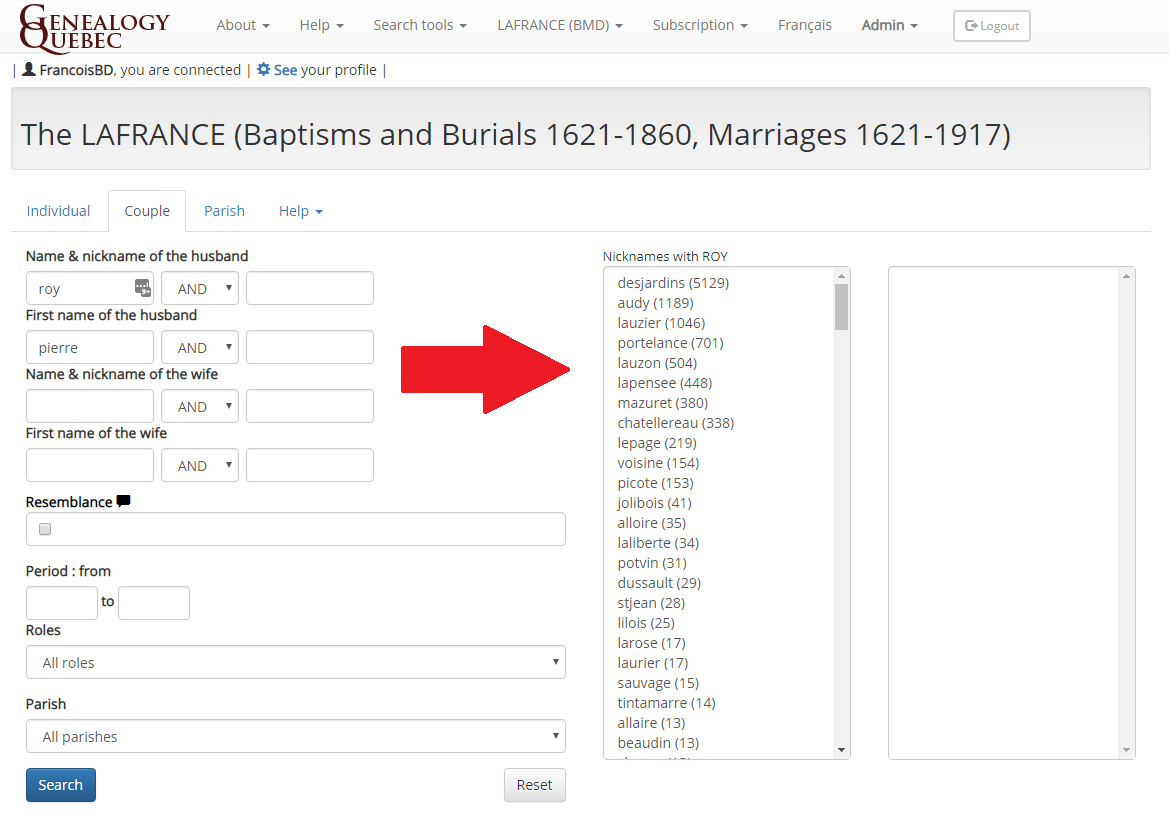Click the wife name first input field
This screenshot has height=817, width=1169.
tap(89, 406)
